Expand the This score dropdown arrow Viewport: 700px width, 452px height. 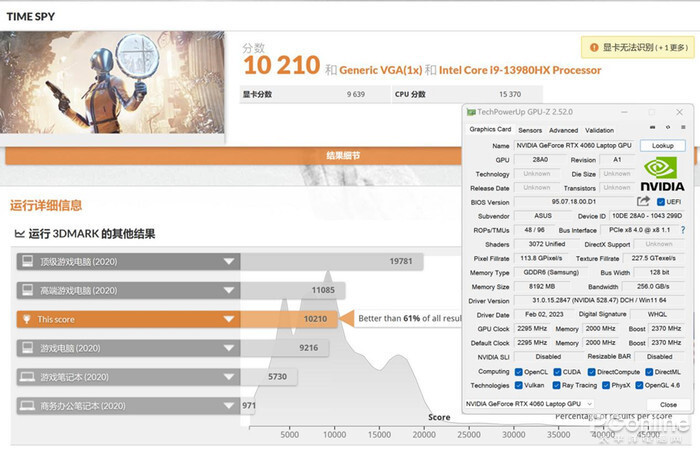click(x=229, y=319)
